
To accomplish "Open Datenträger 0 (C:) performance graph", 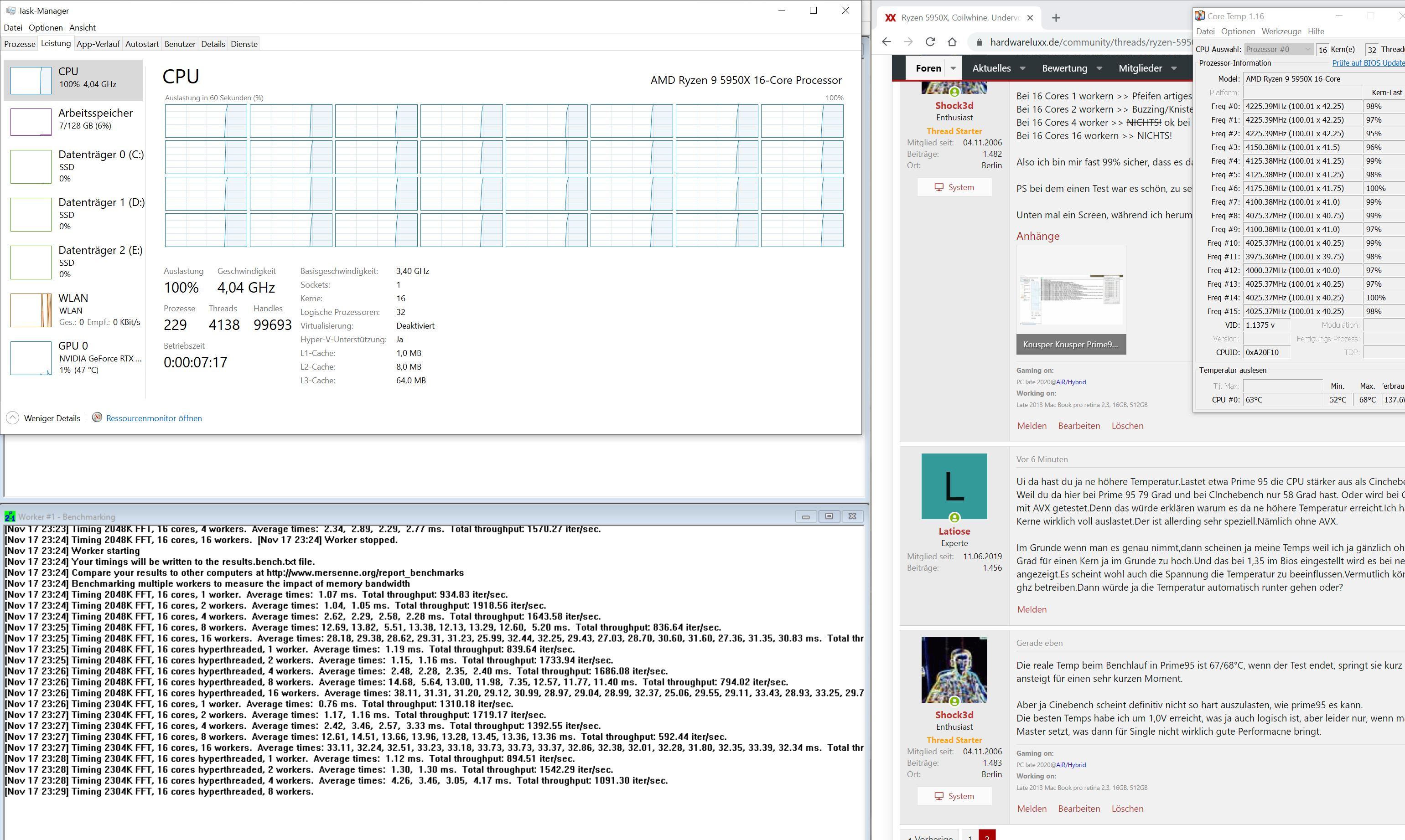I will [x=73, y=166].
